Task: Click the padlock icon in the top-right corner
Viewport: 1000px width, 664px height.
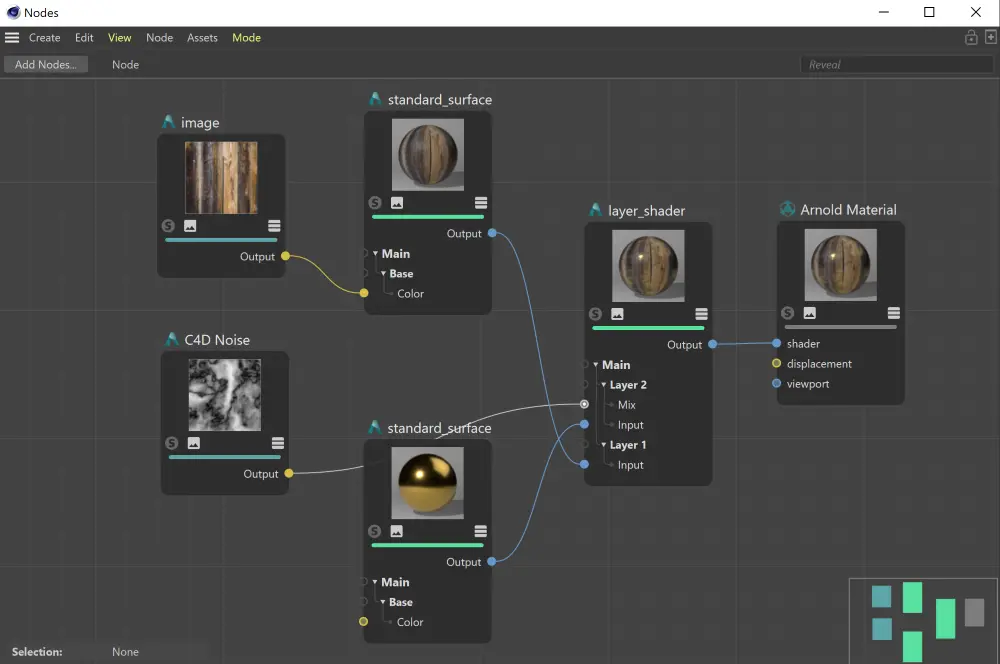Action: (x=970, y=37)
